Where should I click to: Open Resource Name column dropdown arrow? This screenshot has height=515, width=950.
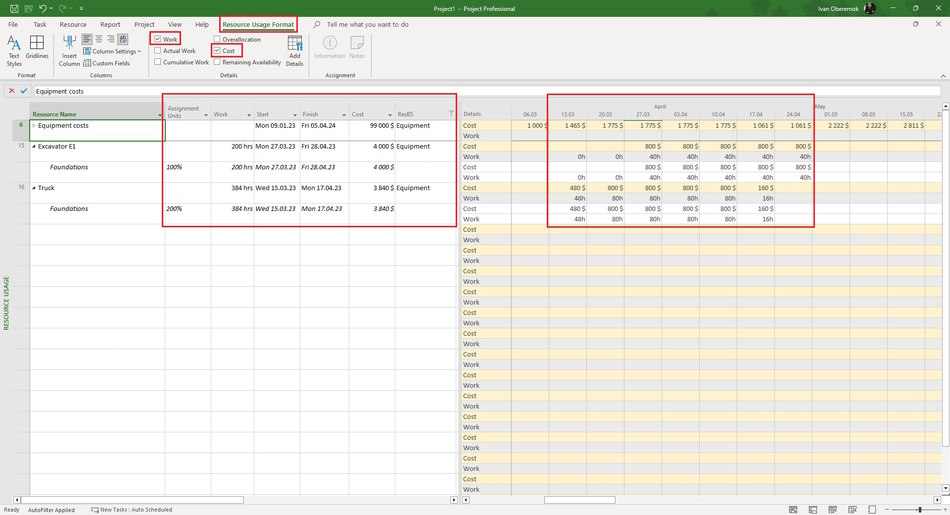coord(160,115)
